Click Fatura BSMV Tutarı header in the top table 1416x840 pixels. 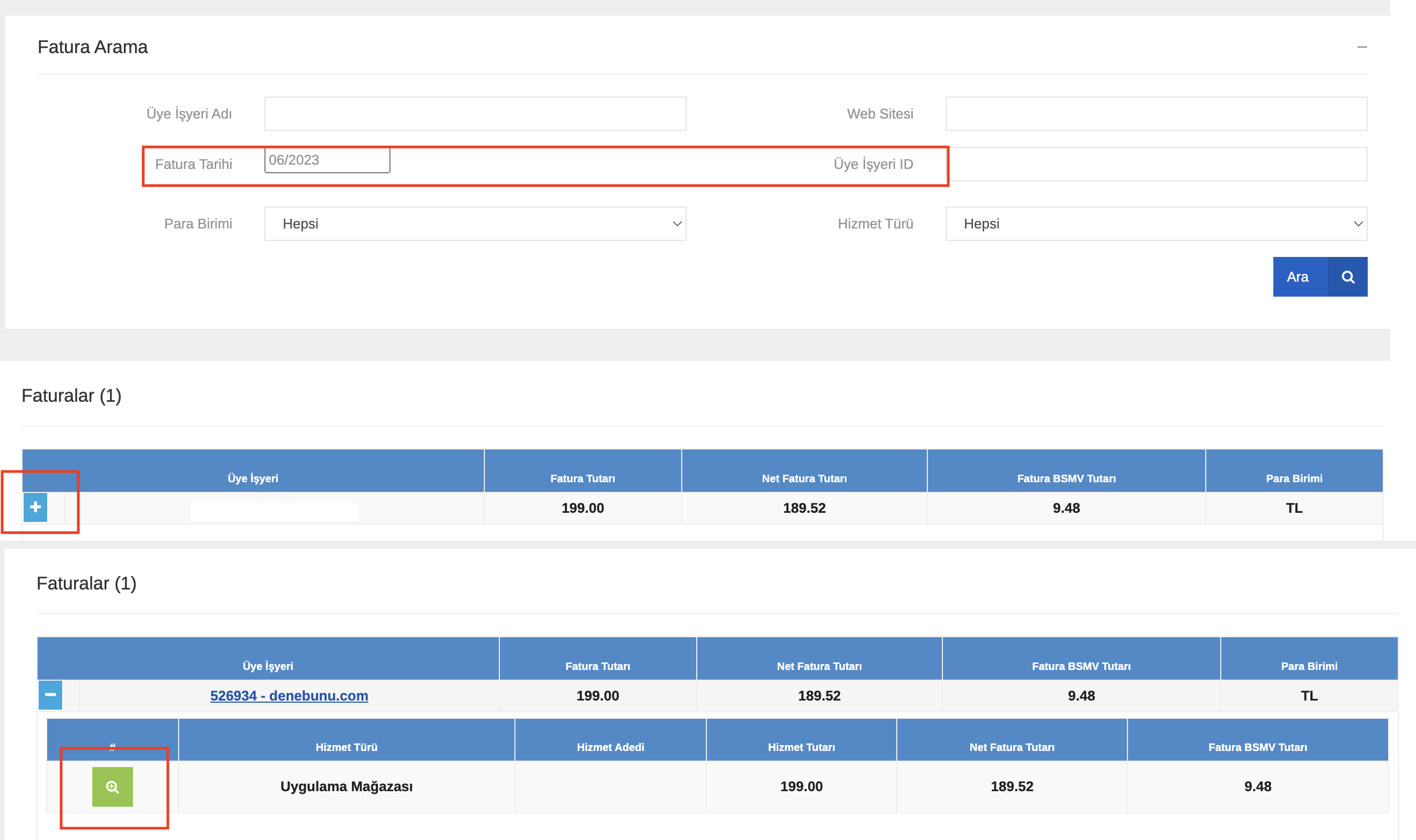point(1066,478)
